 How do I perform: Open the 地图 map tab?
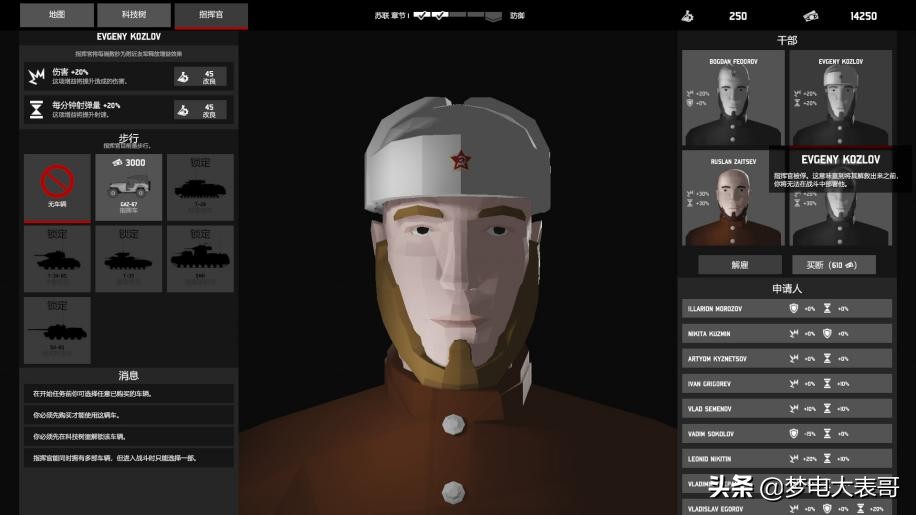pyautogui.click(x=57, y=15)
